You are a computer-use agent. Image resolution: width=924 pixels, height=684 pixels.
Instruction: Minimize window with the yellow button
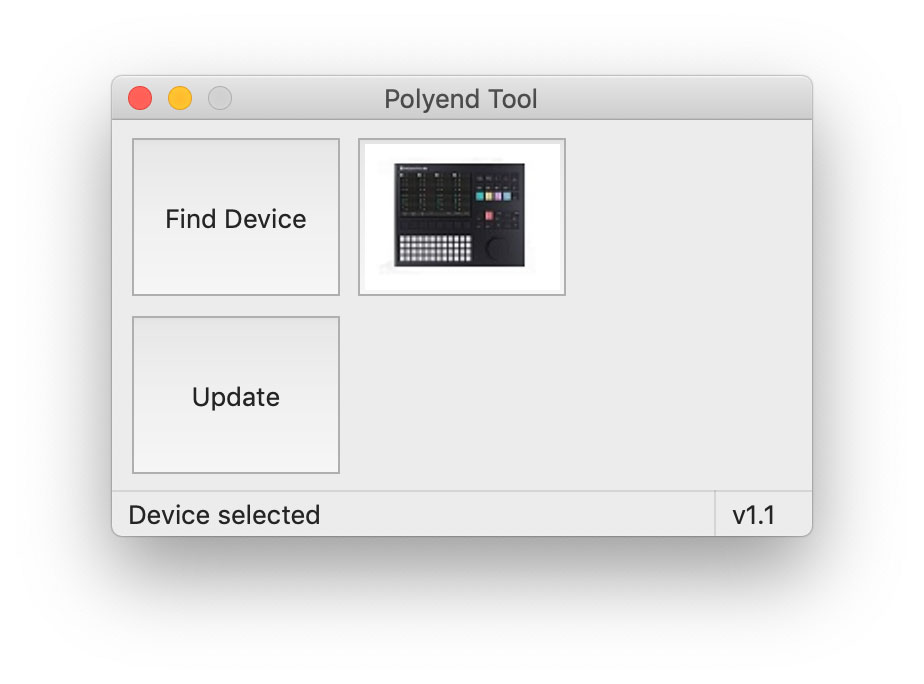[180, 98]
